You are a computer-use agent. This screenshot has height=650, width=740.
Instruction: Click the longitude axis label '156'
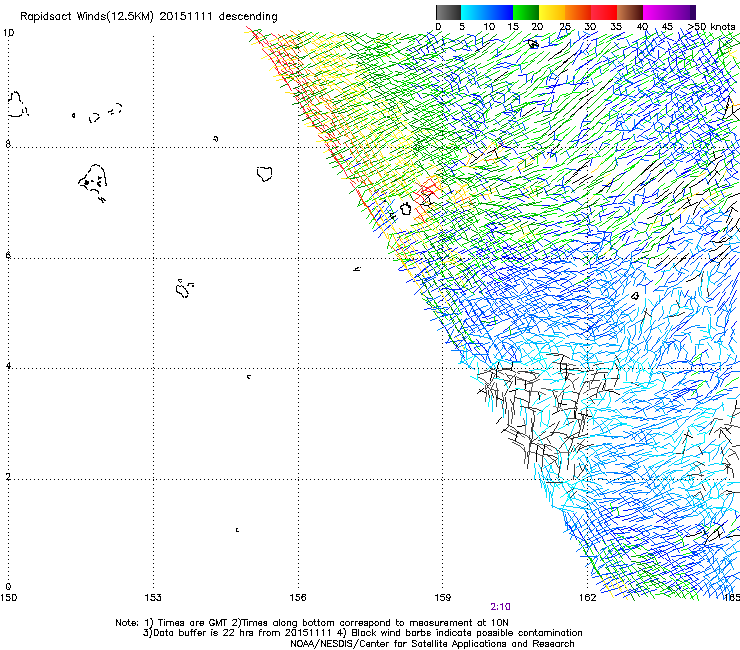[x=298, y=598]
